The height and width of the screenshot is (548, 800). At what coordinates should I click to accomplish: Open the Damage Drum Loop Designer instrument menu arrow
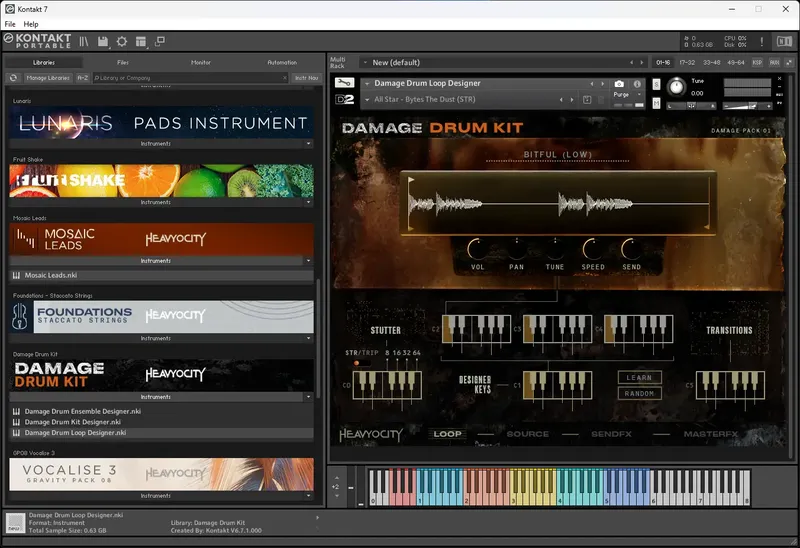[367, 84]
